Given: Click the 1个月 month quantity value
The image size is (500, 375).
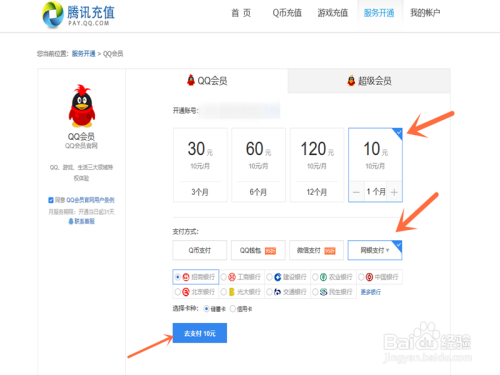Looking at the screenshot, I should pos(376,192).
